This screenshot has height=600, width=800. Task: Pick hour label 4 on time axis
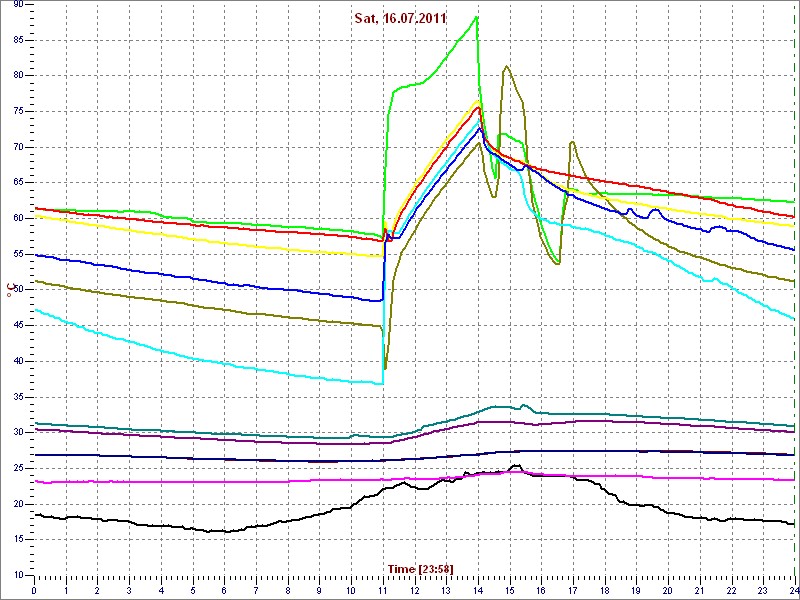(x=161, y=589)
